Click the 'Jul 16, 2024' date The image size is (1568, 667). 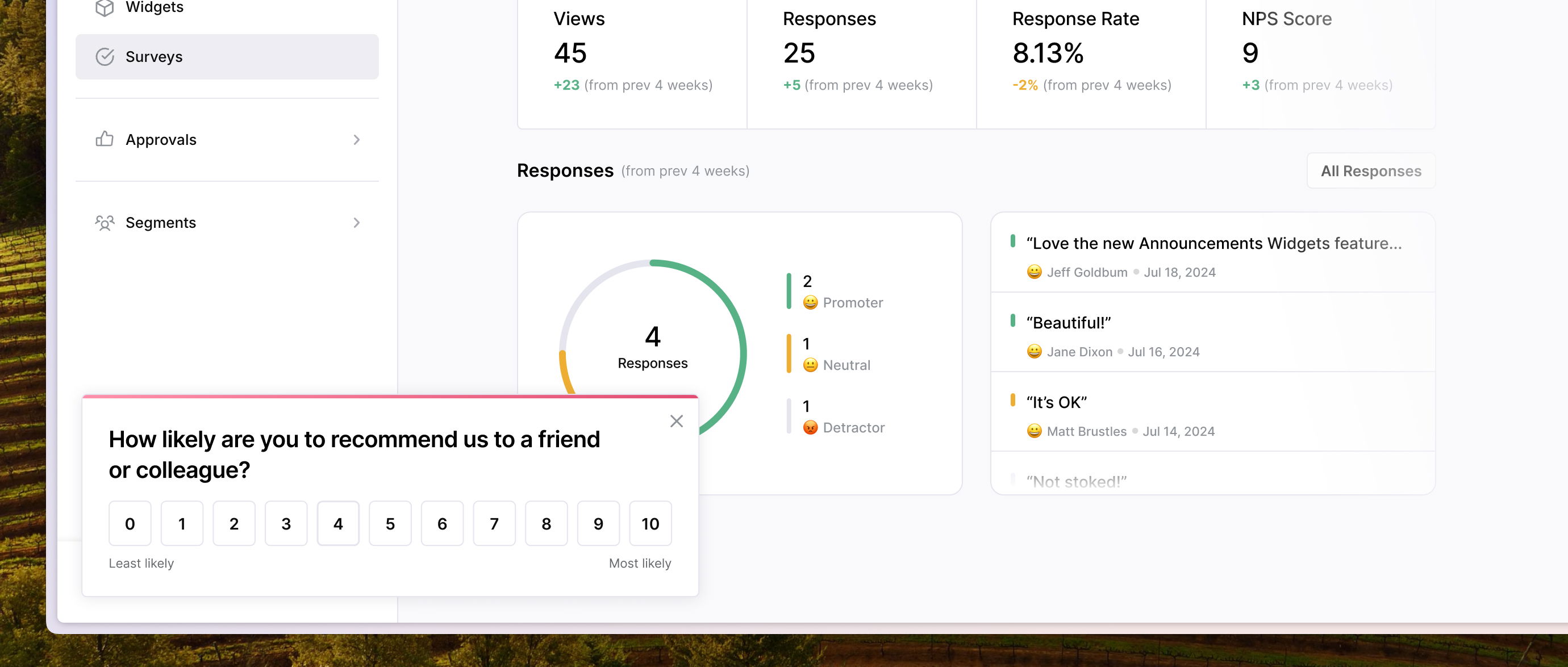pos(1164,352)
